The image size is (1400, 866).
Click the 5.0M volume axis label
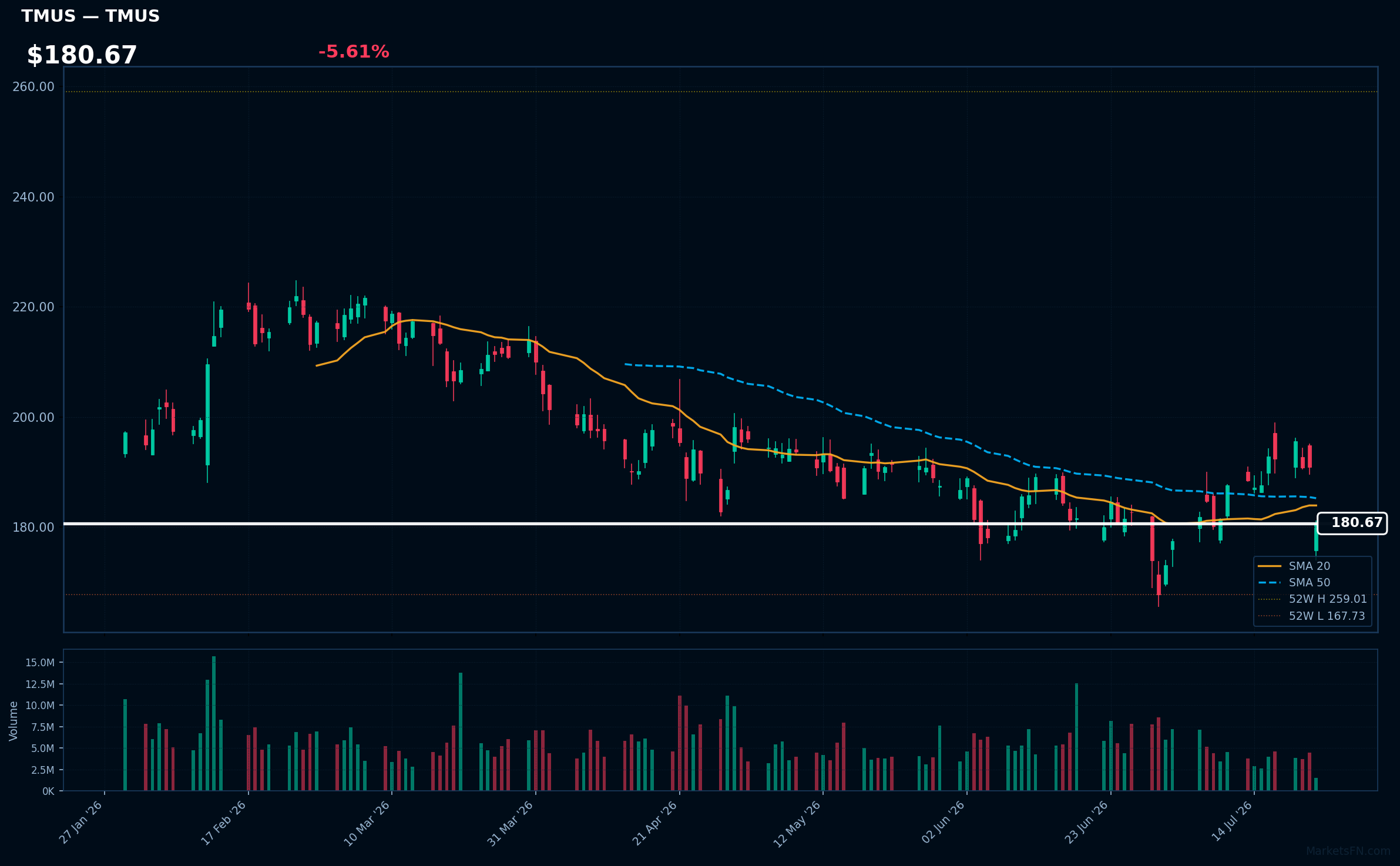tap(43, 748)
